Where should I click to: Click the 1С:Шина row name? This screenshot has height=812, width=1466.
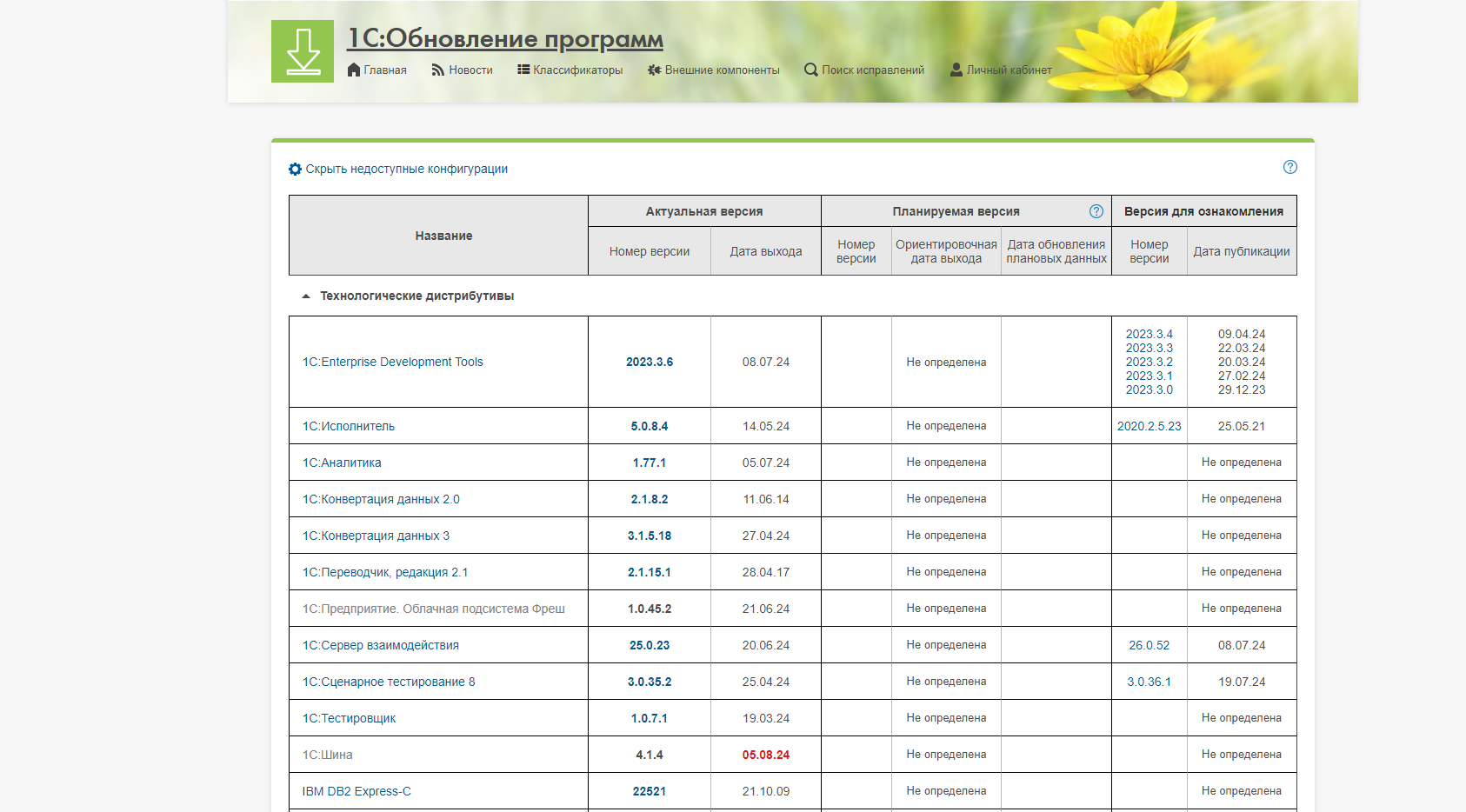pos(328,755)
